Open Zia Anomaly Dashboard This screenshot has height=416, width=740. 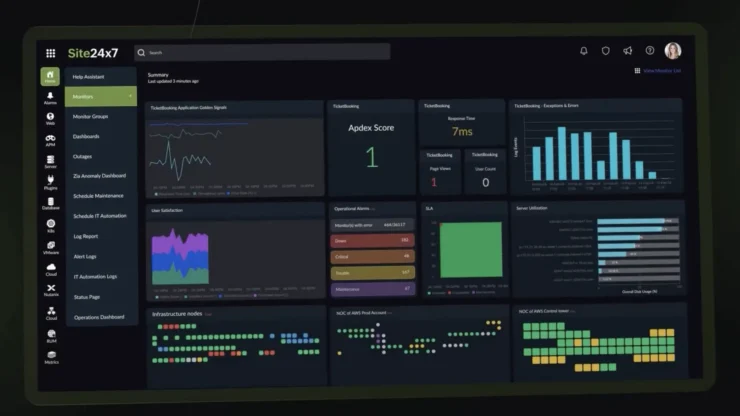pyautogui.click(x=100, y=176)
